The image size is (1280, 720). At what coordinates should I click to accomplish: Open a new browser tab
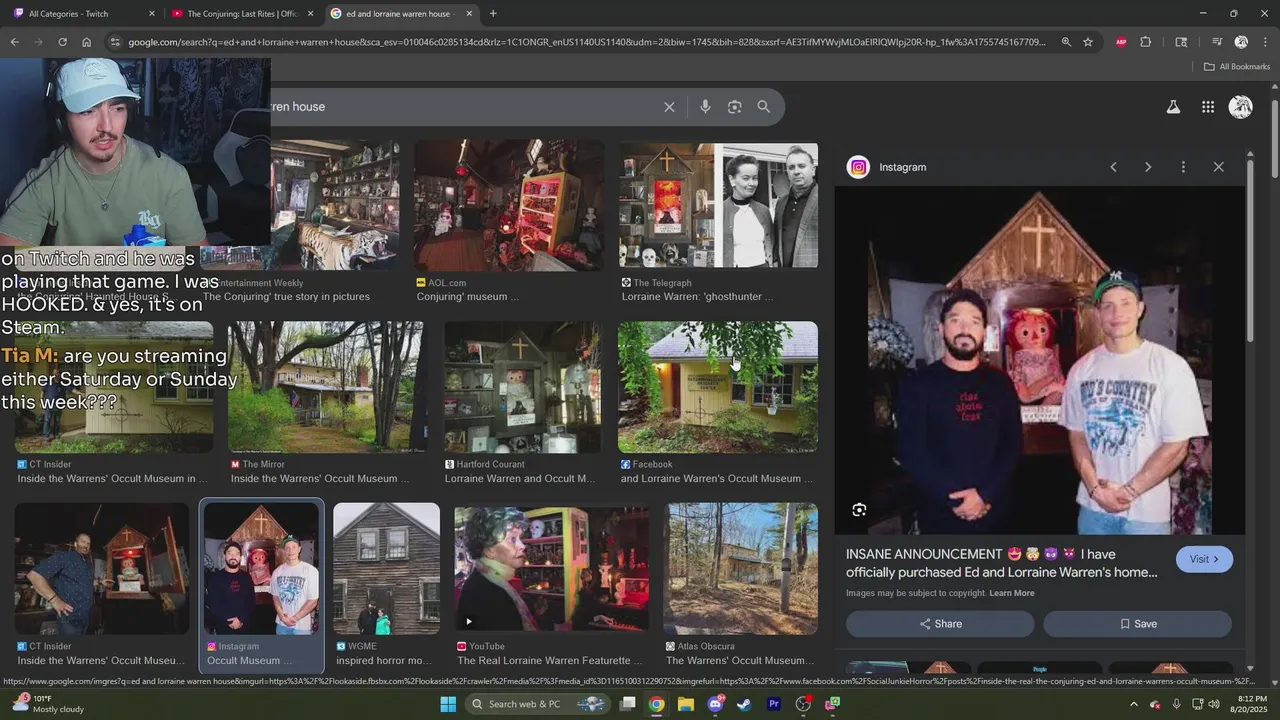point(493,14)
